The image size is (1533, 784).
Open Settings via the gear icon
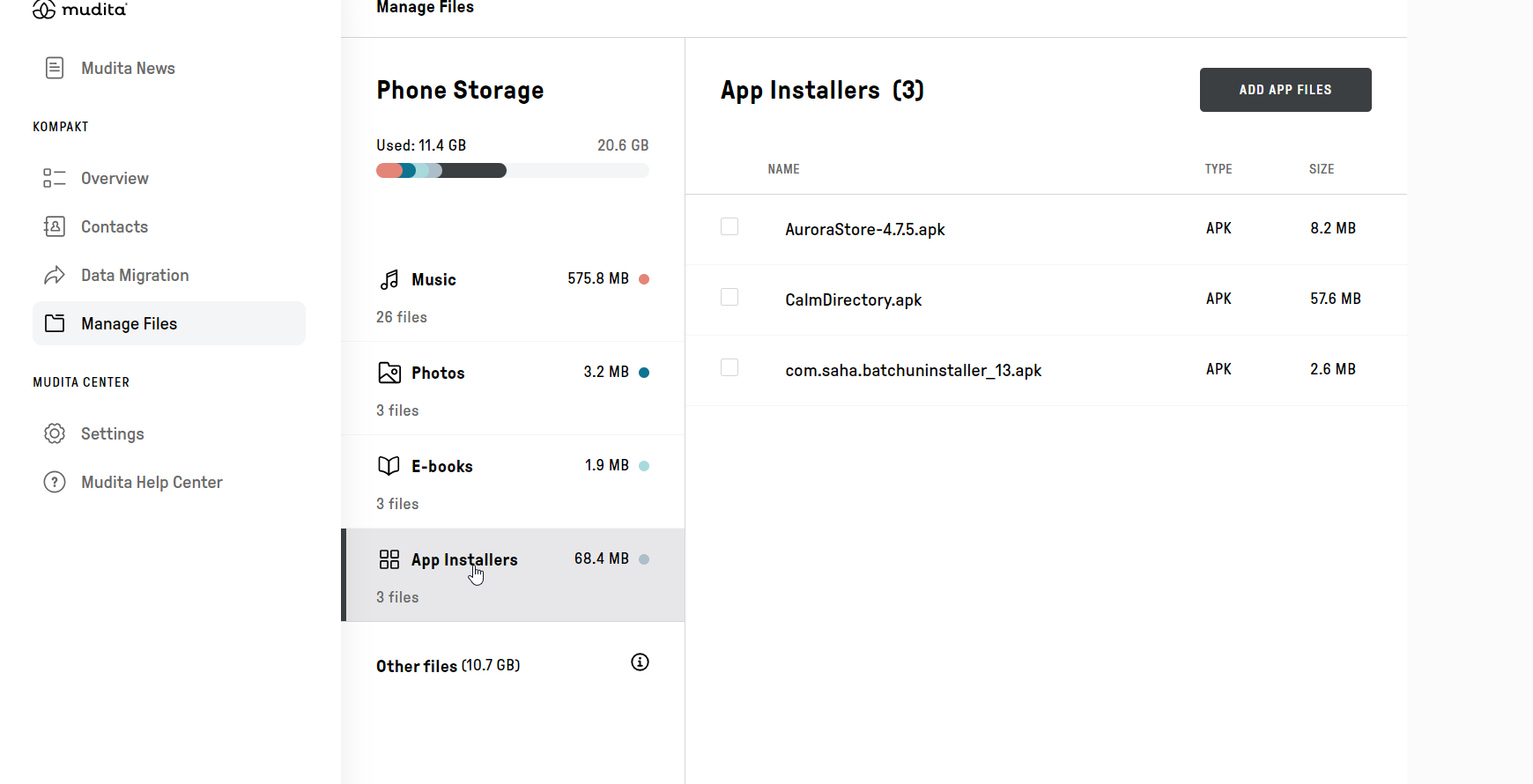(x=55, y=433)
